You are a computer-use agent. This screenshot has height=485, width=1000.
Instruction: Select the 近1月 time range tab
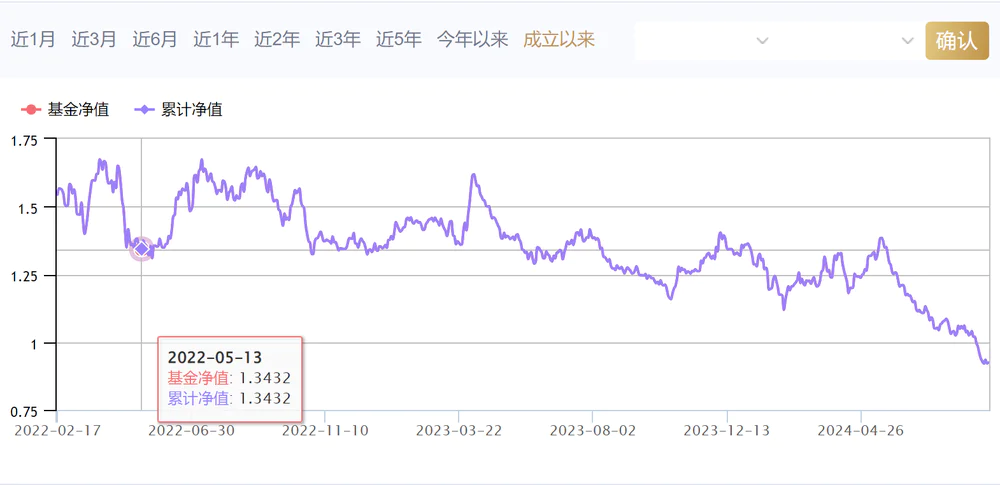point(33,40)
